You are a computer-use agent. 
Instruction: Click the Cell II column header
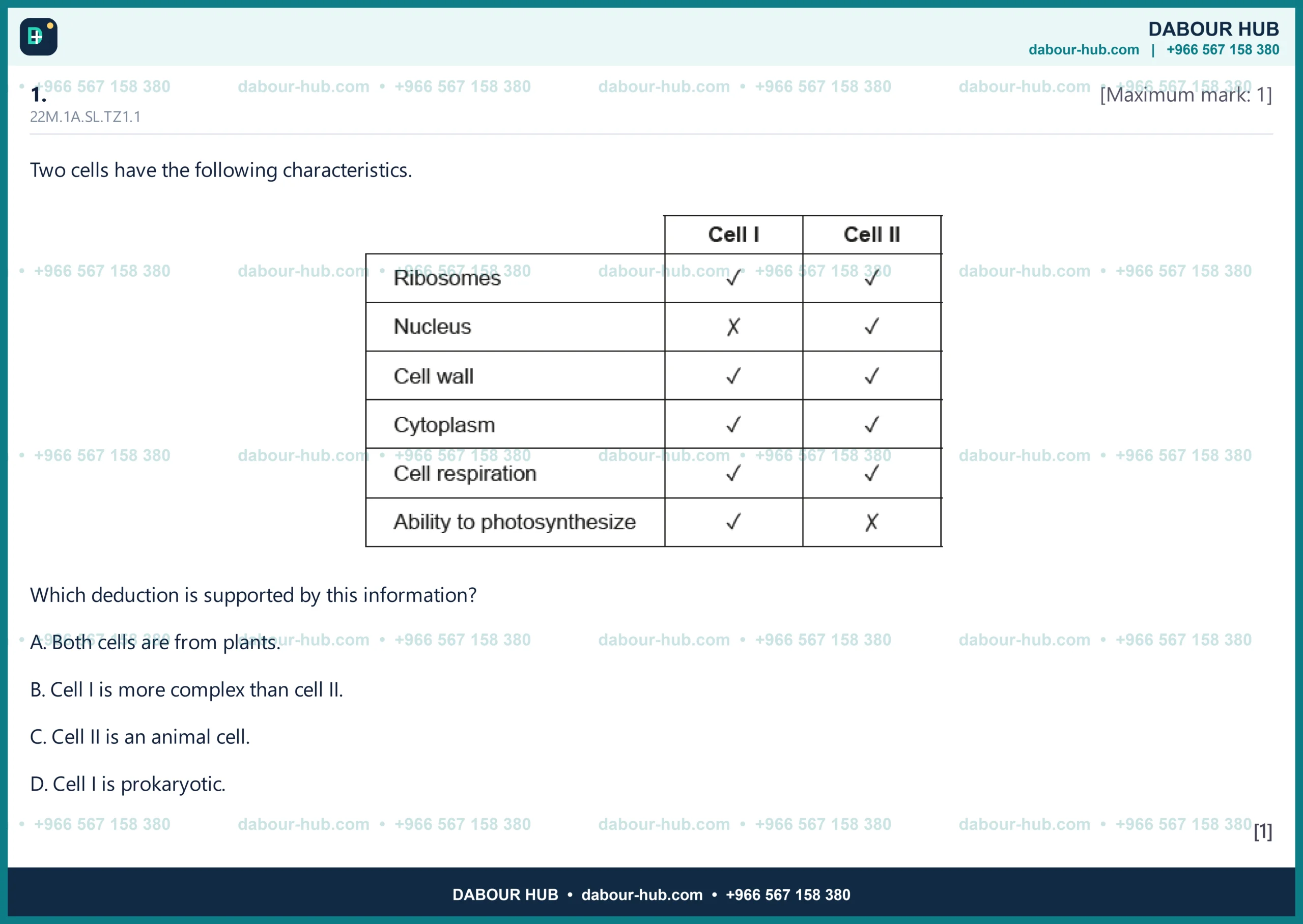coord(872,235)
